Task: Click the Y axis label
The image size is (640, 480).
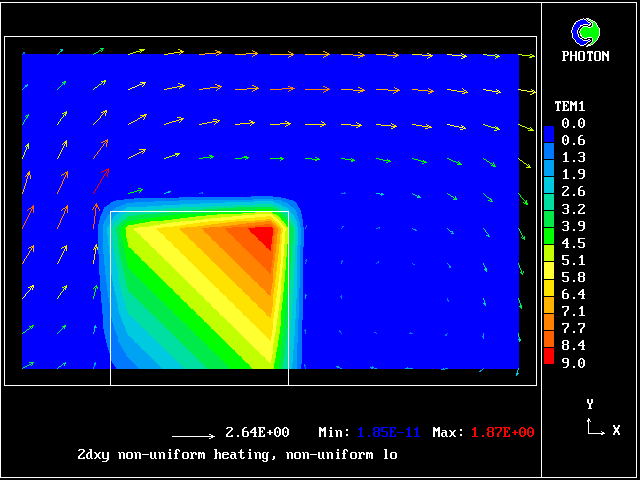Action: pos(590,404)
